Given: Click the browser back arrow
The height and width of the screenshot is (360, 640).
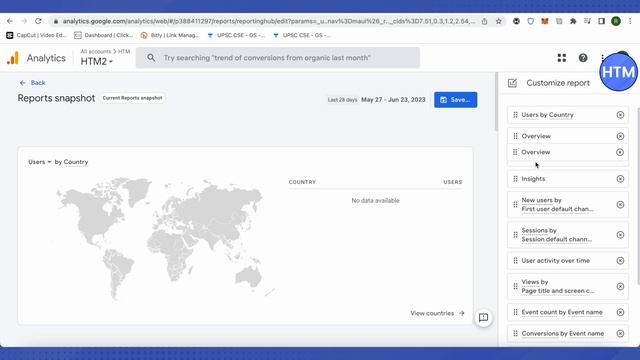Looking at the screenshot, I should click(10, 21).
